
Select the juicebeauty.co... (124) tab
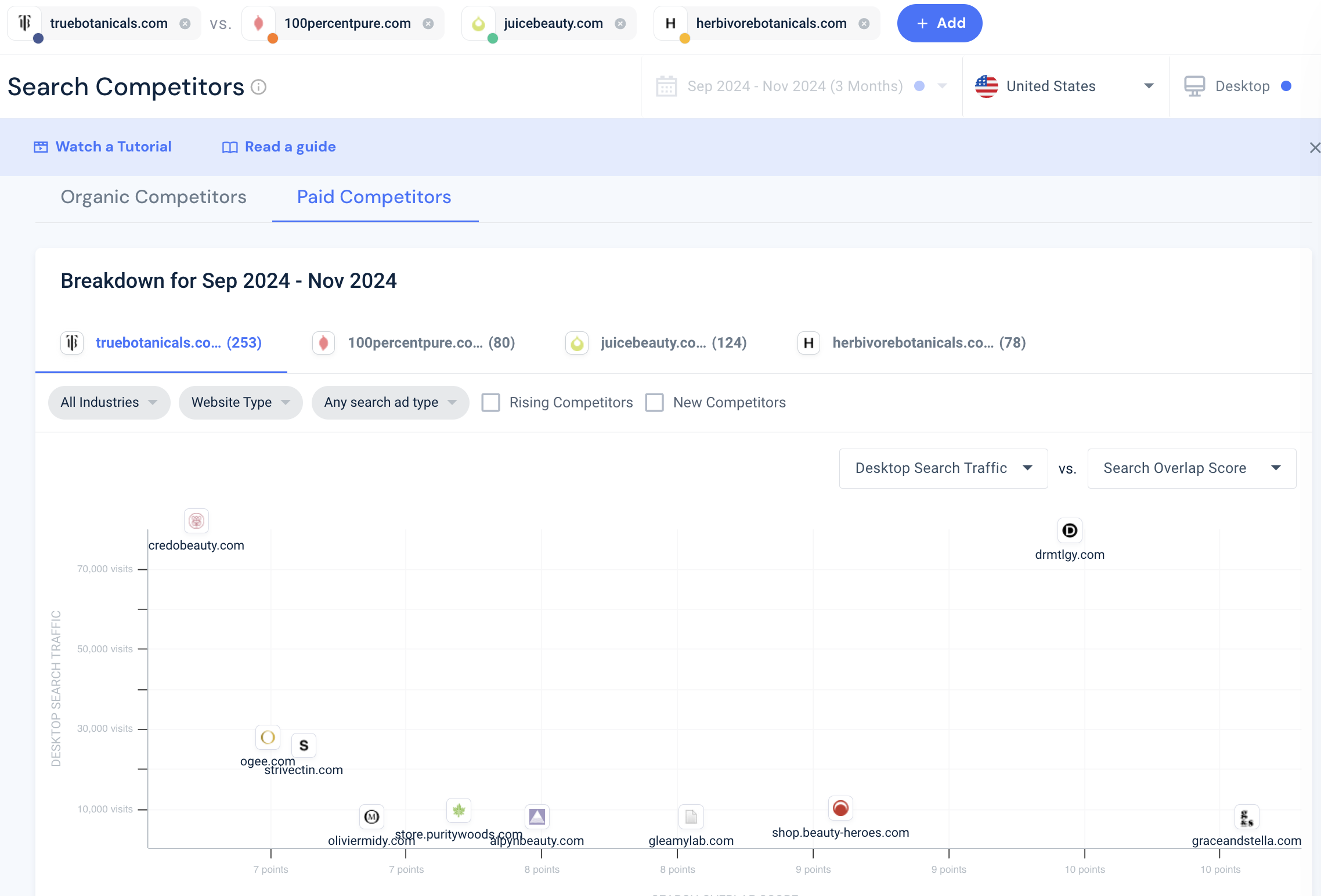click(x=656, y=343)
